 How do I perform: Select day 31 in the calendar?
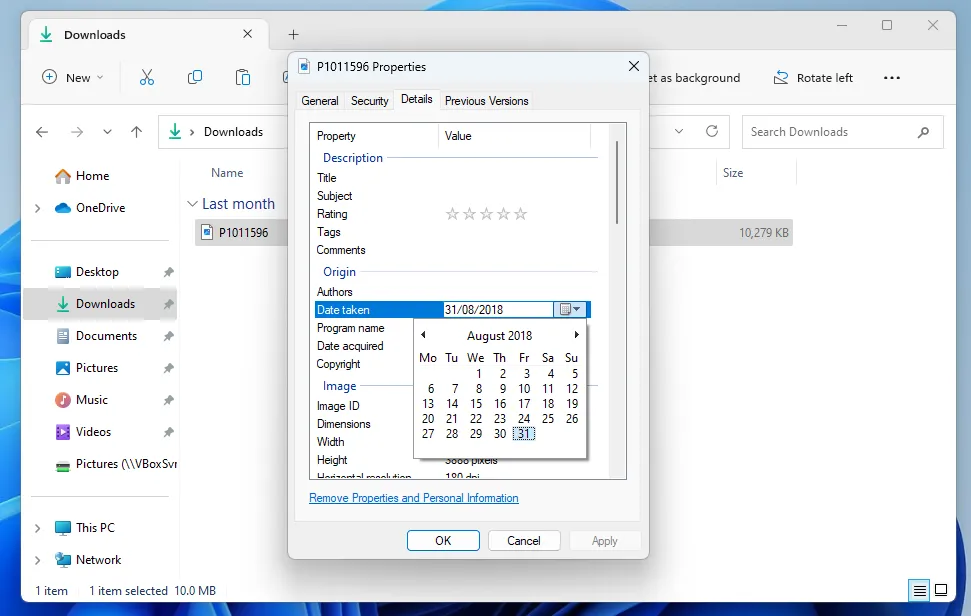point(524,433)
